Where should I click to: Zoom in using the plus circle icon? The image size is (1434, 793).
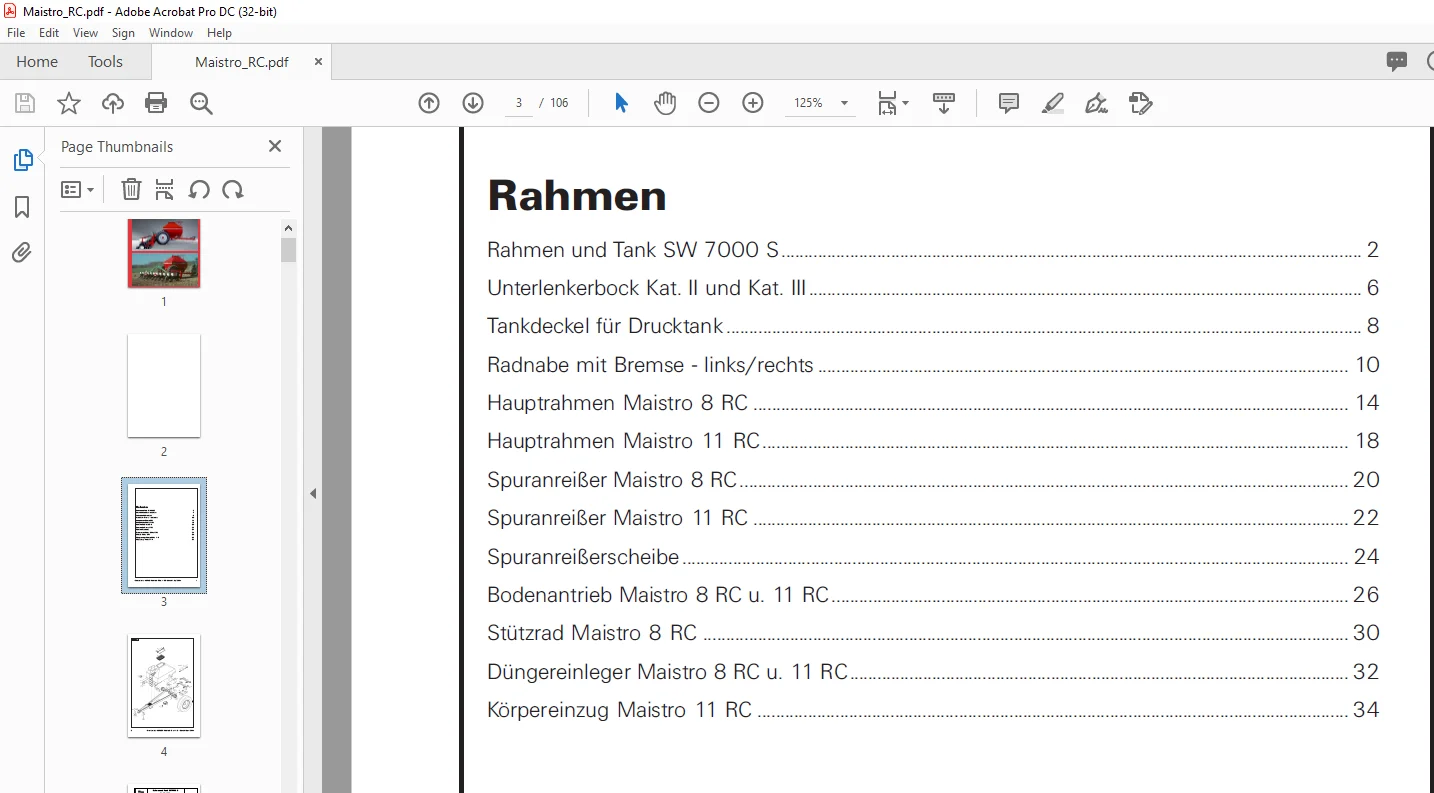pos(753,103)
